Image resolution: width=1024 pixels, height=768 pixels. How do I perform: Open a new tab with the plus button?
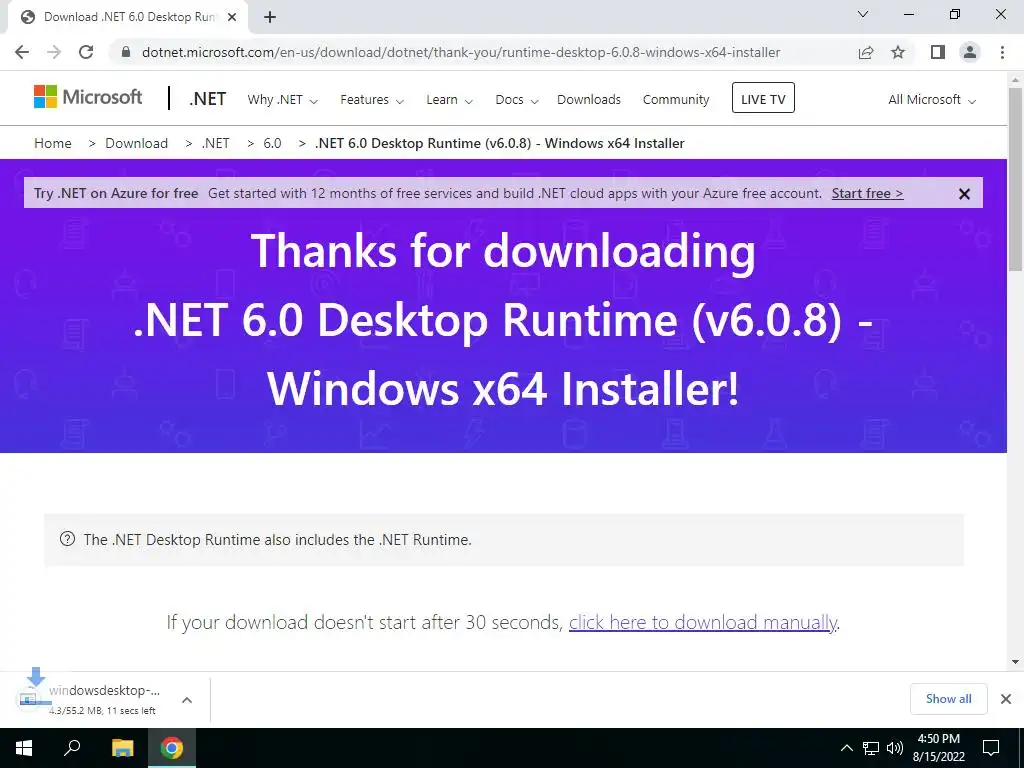[270, 17]
